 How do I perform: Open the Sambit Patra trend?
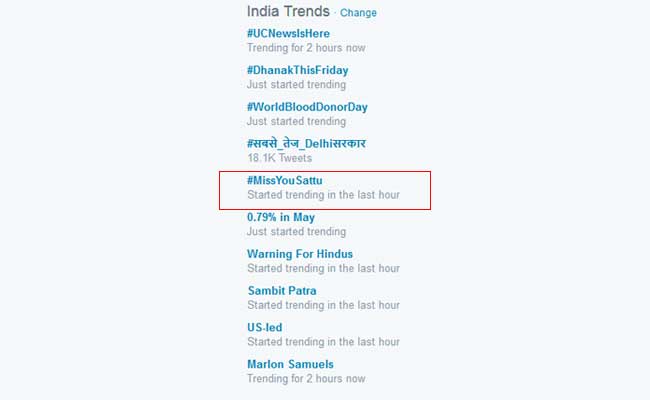(282, 291)
